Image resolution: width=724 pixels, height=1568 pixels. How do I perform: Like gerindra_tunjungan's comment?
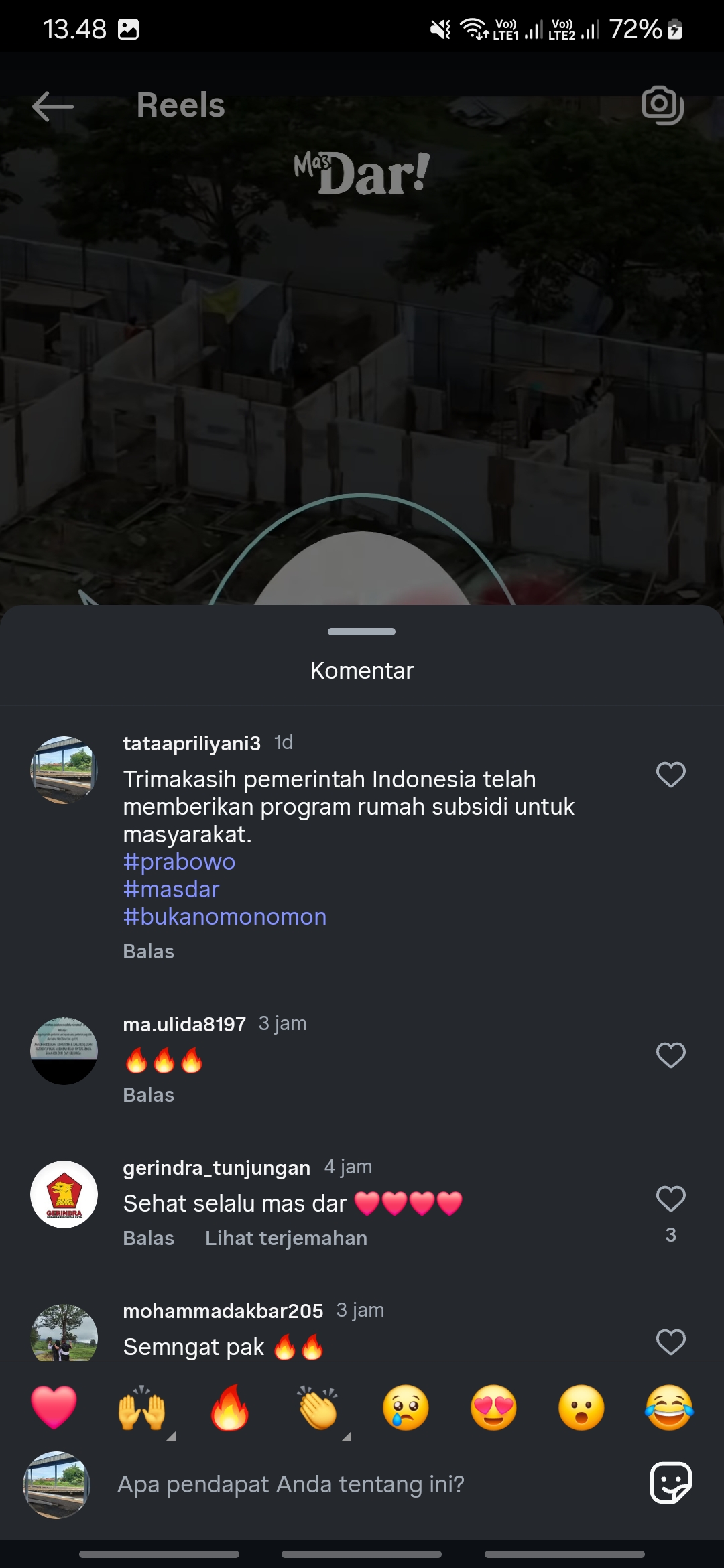[670, 1199]
